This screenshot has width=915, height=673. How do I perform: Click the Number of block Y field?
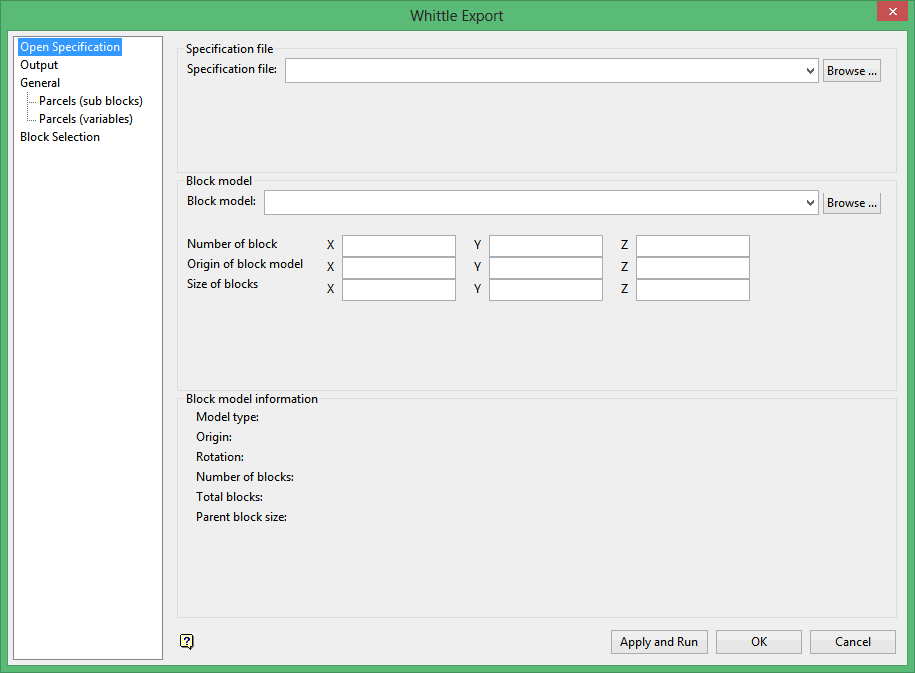[546, 246]
